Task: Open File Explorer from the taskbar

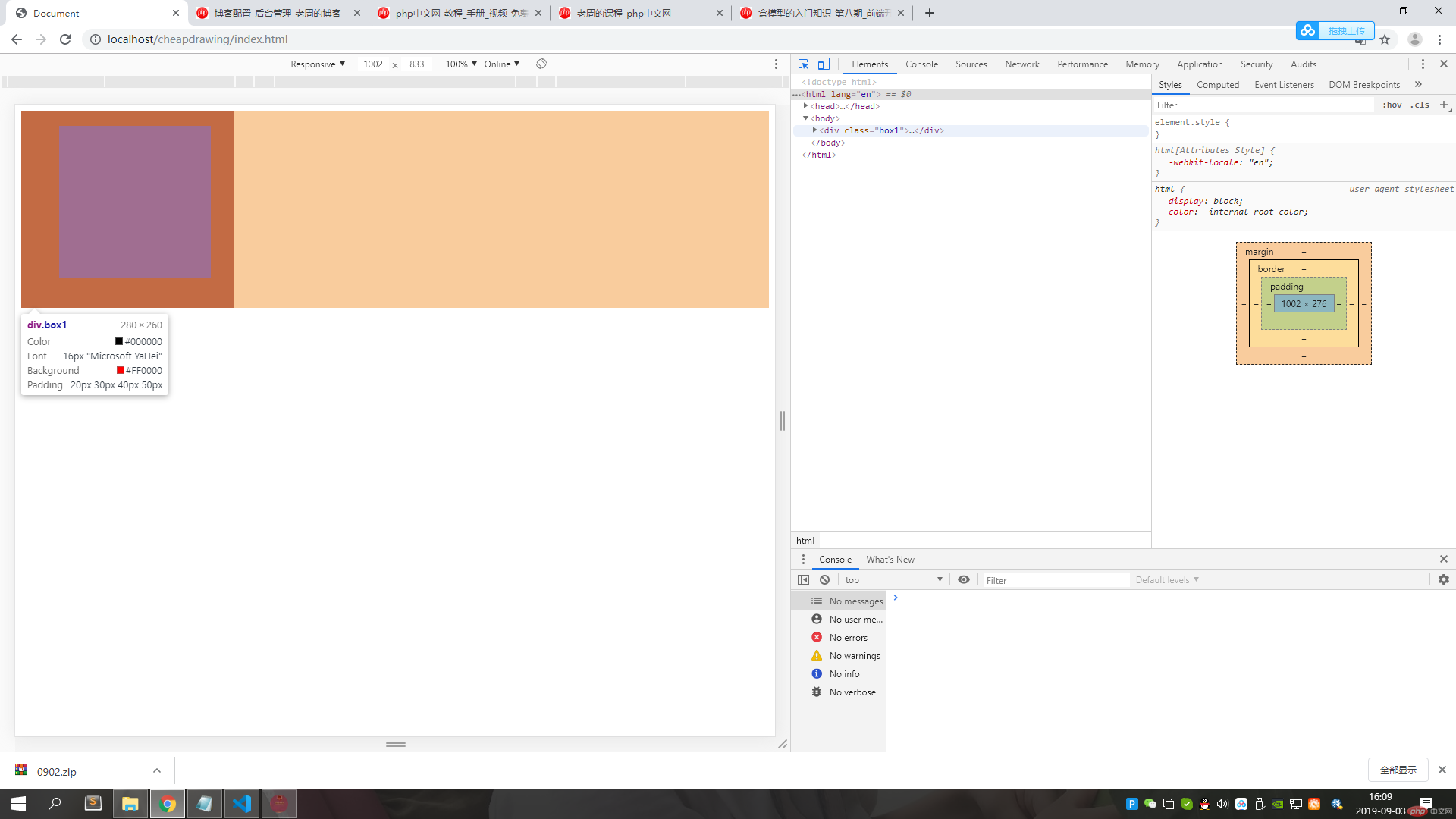Action: pos(130,804)
